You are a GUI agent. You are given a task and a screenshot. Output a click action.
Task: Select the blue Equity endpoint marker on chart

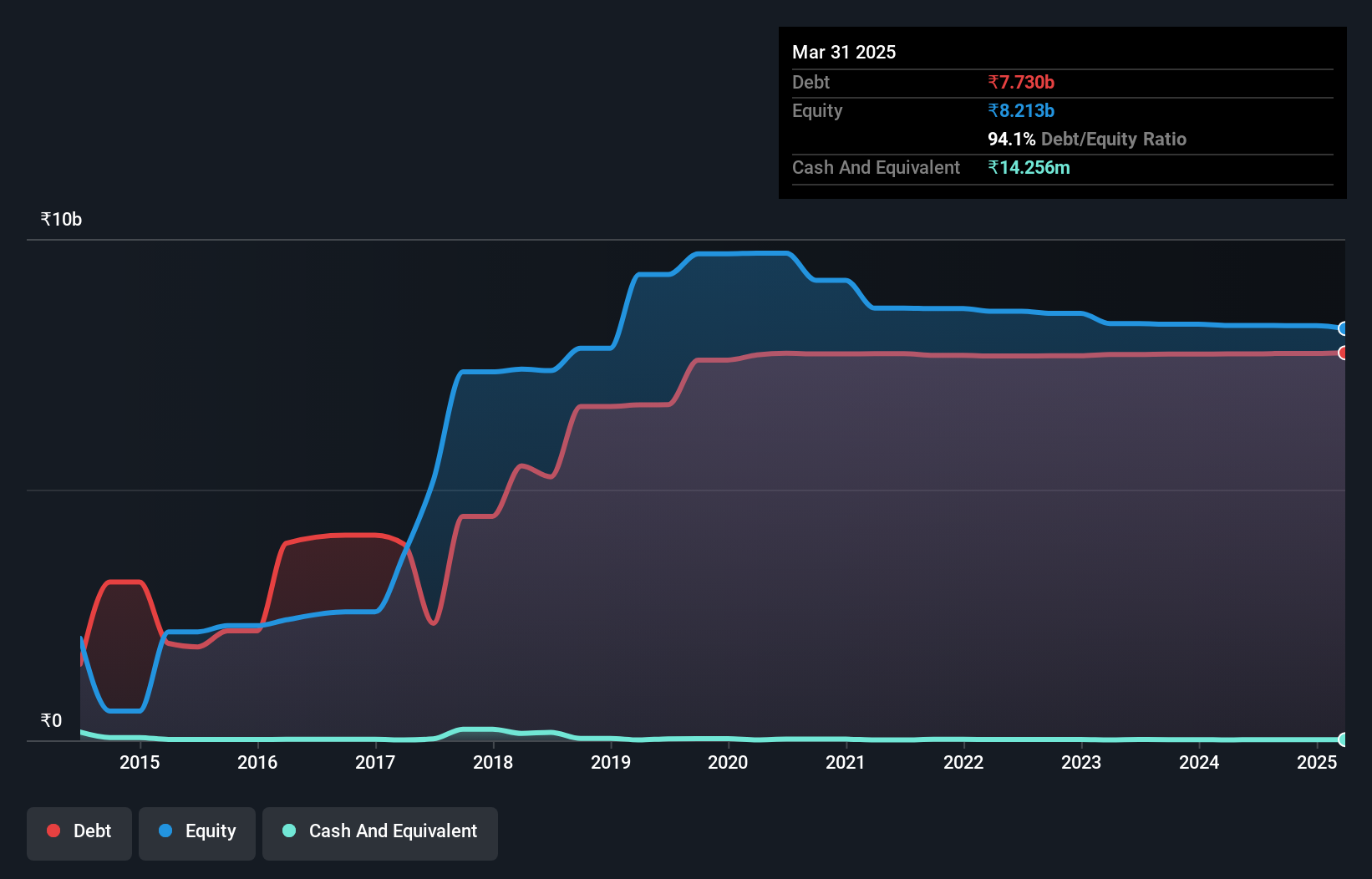click(1344, 329)
